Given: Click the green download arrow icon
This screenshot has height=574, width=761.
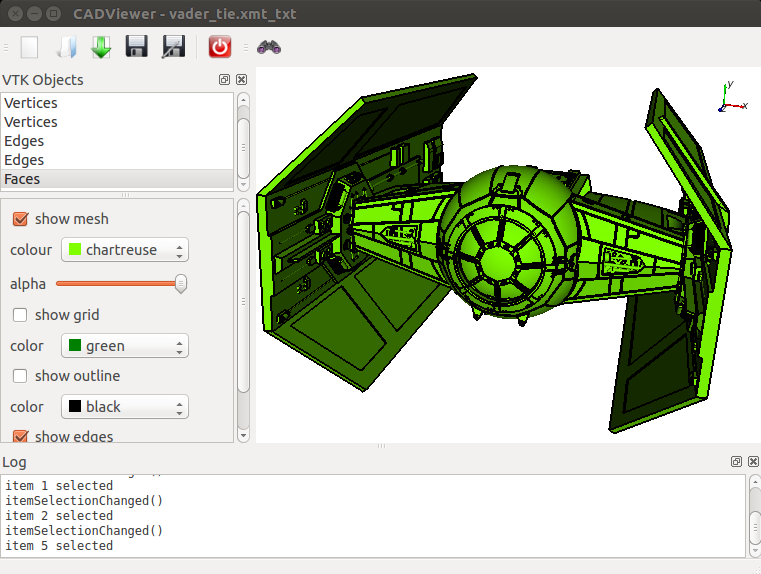Looking at the screenshot, I should pyautogui.click(x=101, y=48).
